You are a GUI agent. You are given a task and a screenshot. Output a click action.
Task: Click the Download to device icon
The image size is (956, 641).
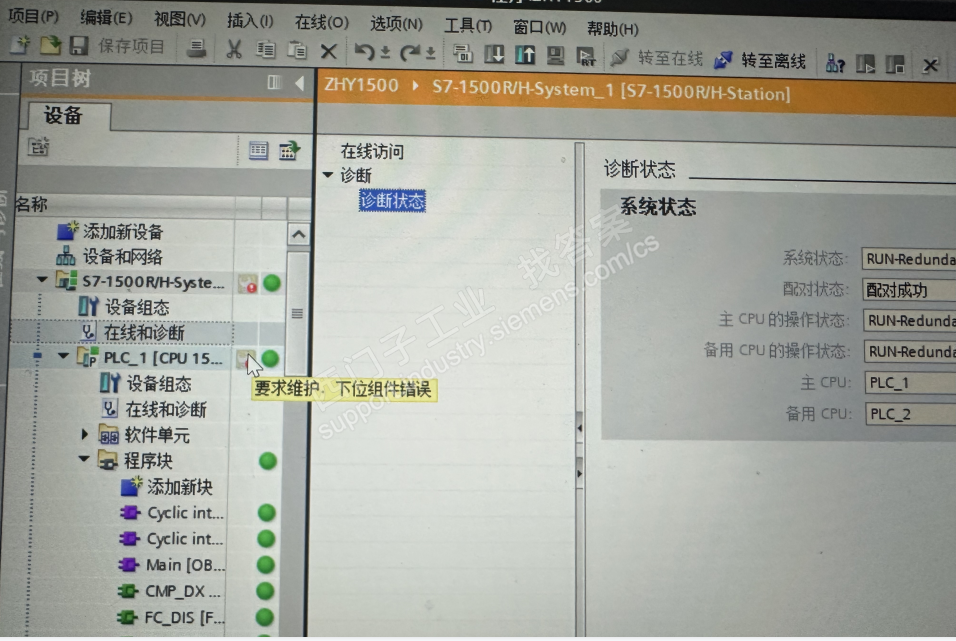(494, 54)
